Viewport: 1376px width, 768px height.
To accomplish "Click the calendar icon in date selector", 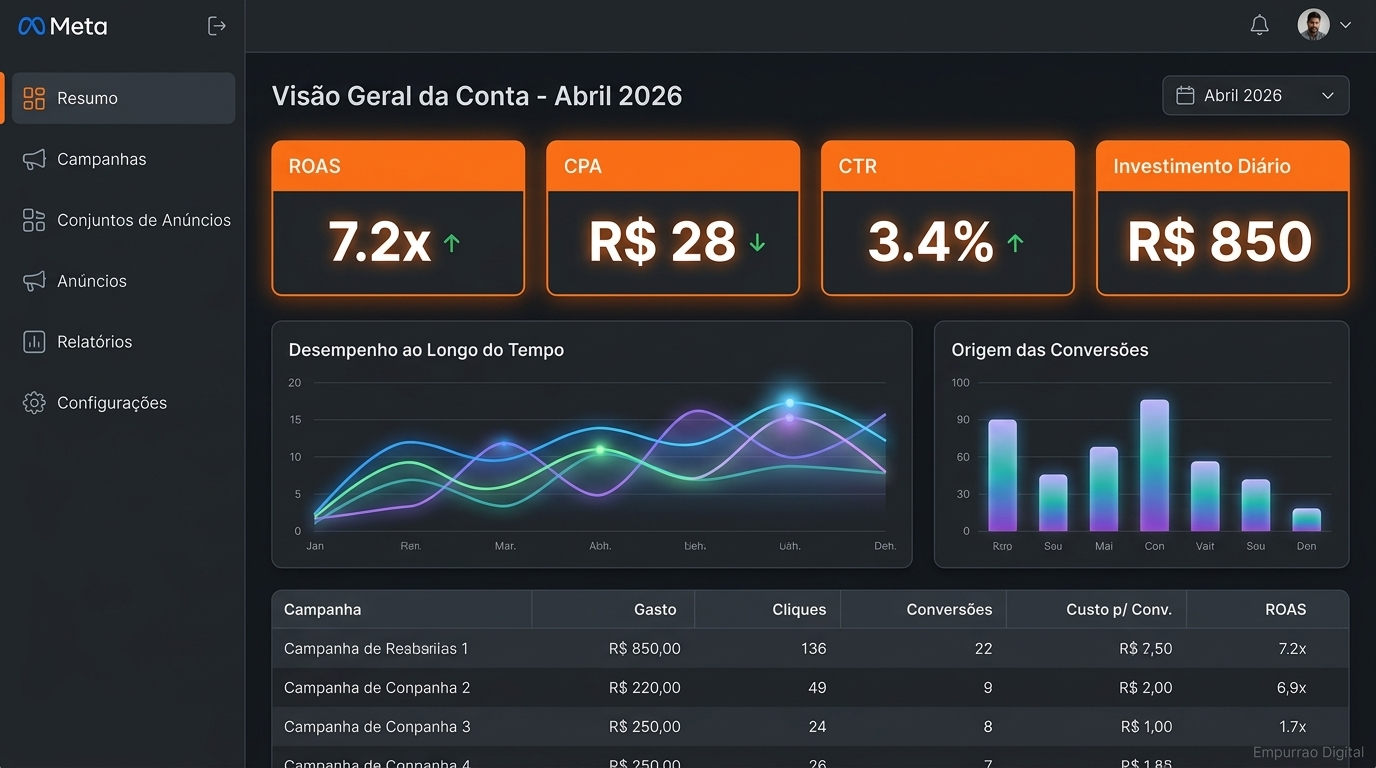I will (1185, 95).
